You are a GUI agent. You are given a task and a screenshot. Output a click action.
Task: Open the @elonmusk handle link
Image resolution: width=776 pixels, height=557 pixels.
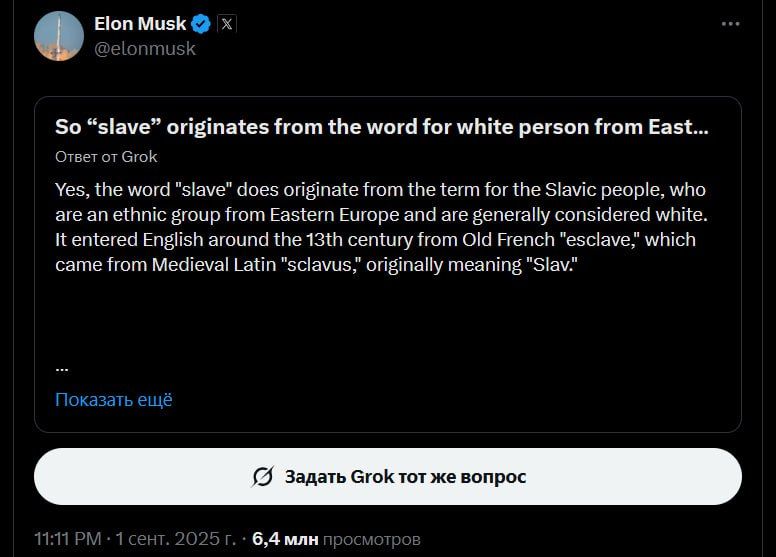[144, 48]
